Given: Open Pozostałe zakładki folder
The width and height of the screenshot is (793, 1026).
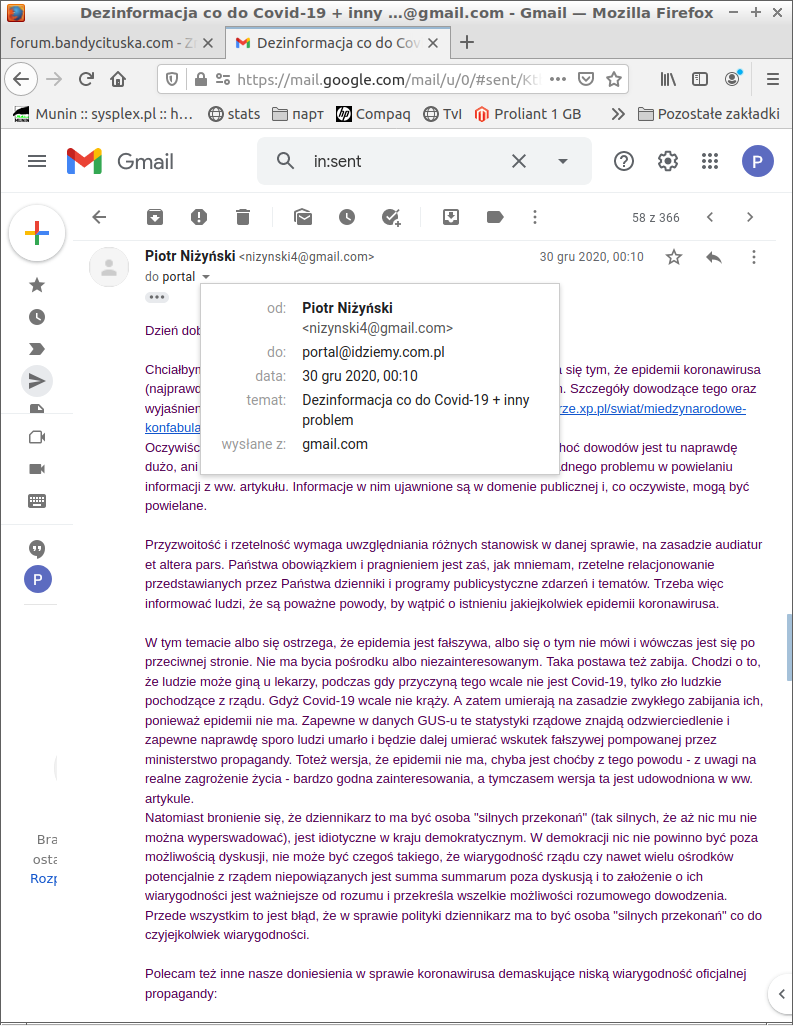Looking at the screenshot, I should click(x=709, y=114).
